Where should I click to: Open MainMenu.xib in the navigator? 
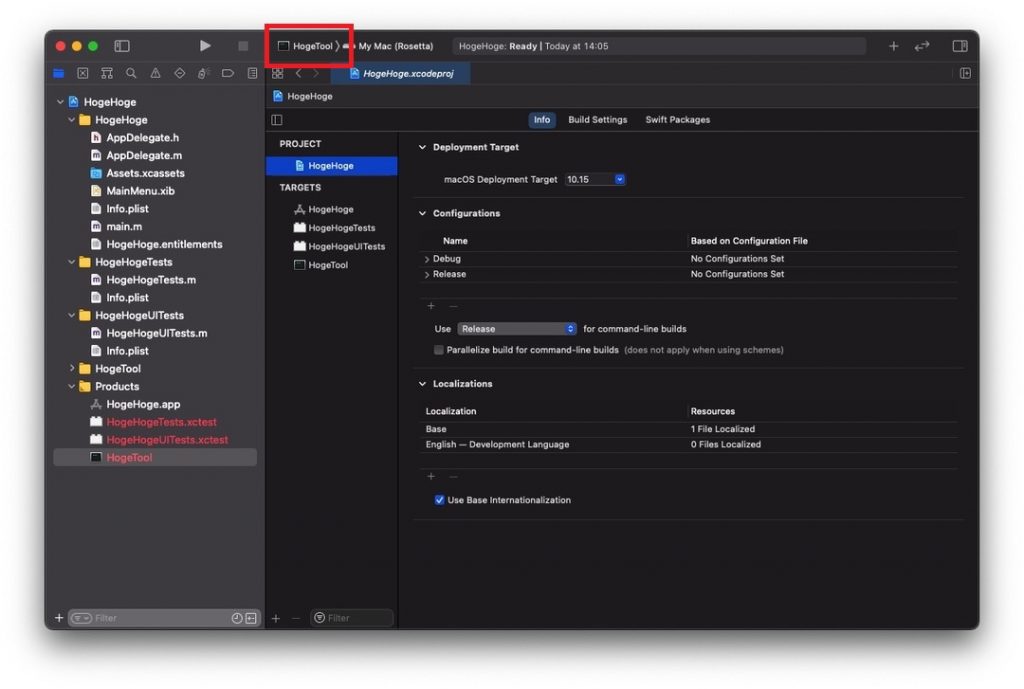pos(140,191)
